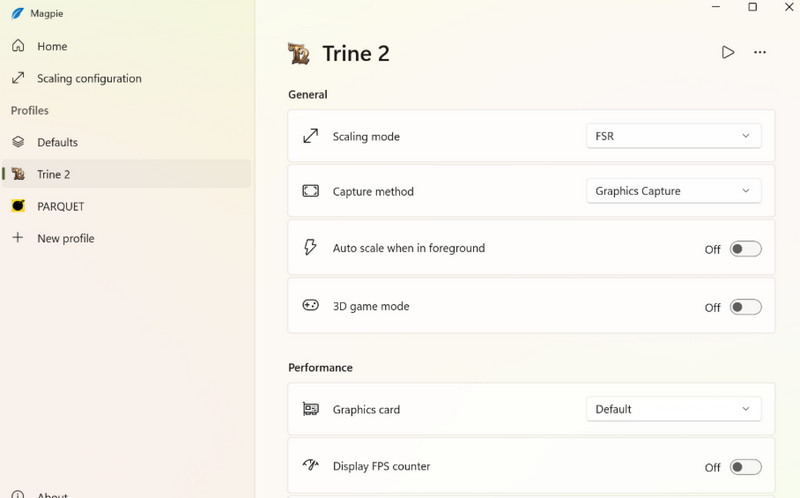Go to Scaling configuration

tap(127, 79)
